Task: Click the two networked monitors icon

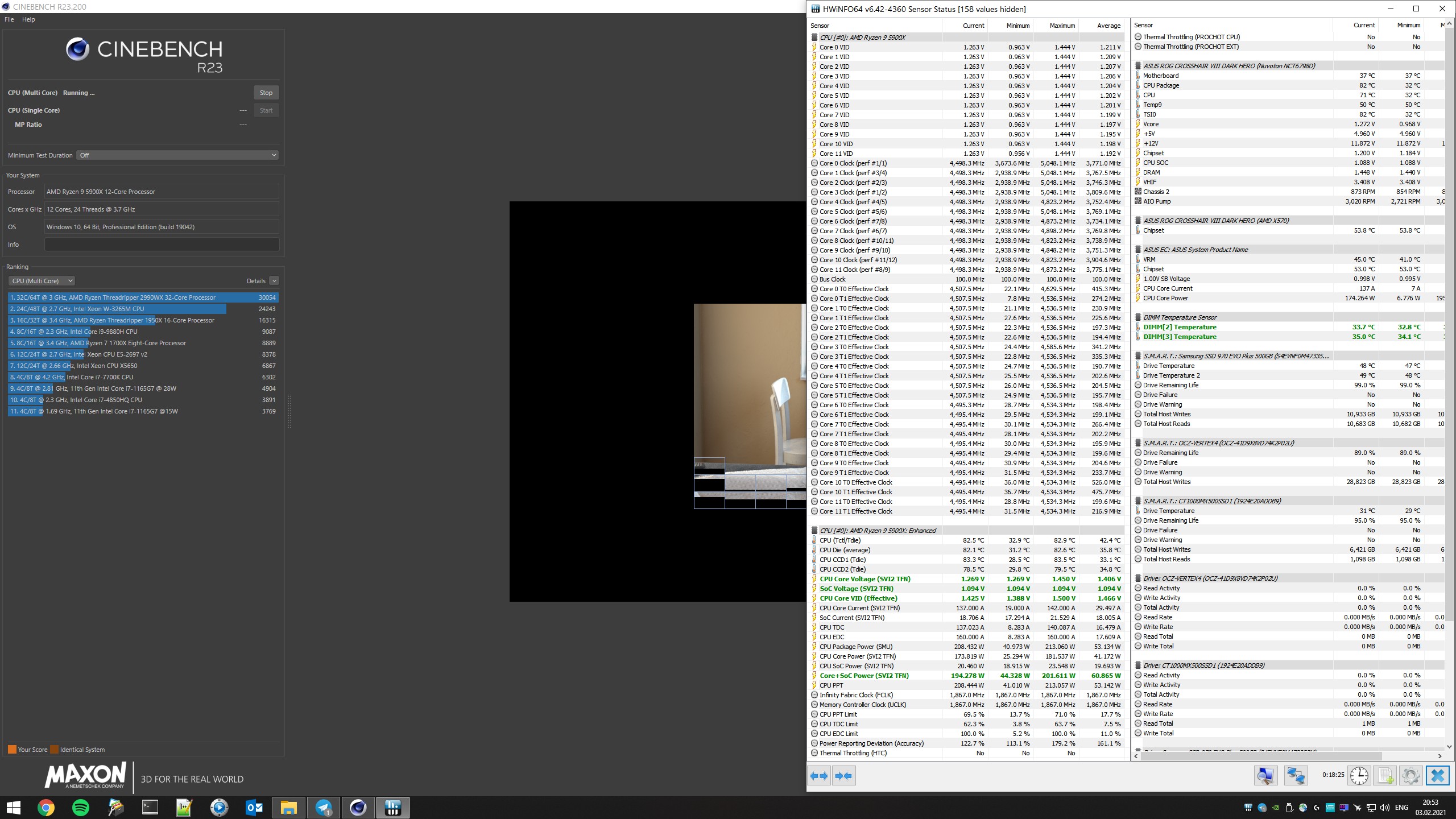Action: pos(1296,776)
